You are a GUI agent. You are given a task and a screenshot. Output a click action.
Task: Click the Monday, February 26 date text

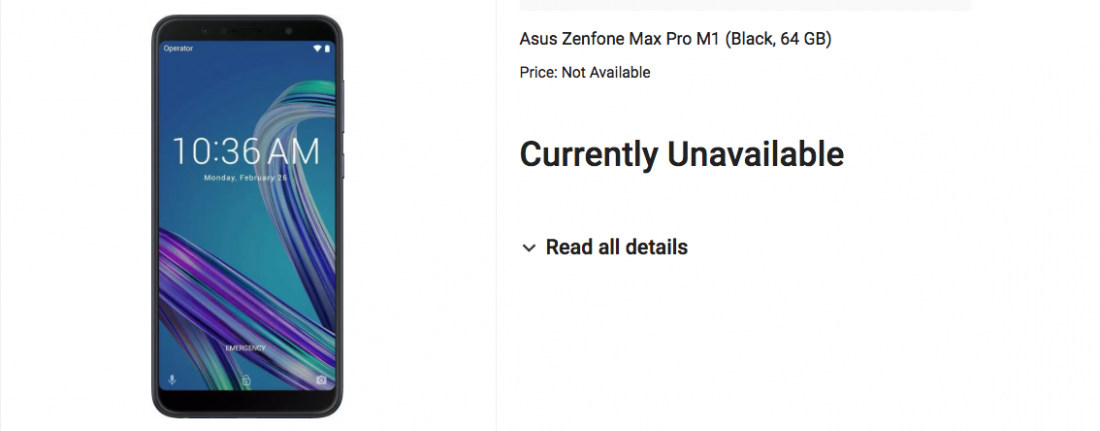246,178
